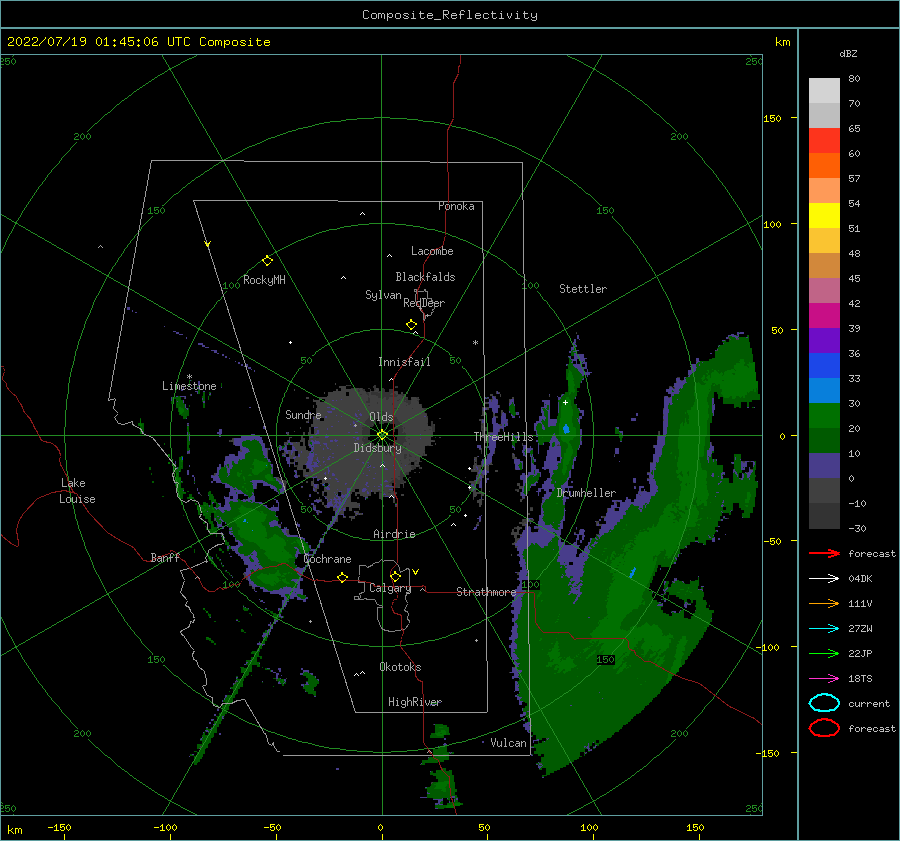Image resolution: width=900 pixels, height=841 pixels.
Task: Click the Composite_Reflectivity title
Action: tap(450, 15)
